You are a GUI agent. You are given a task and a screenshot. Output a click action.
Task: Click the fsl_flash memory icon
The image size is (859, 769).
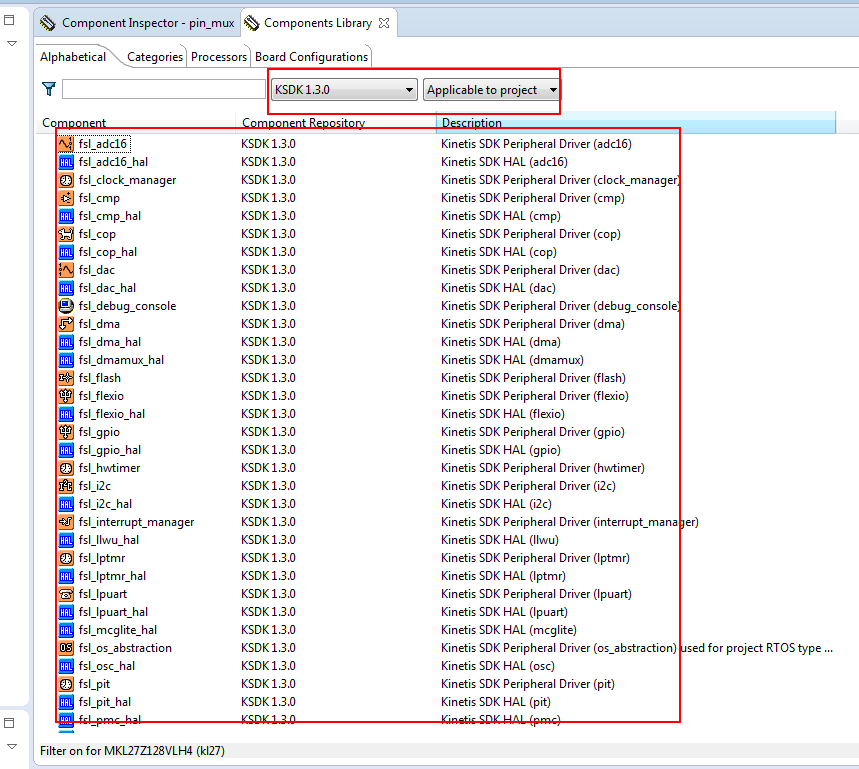point(66,378)
